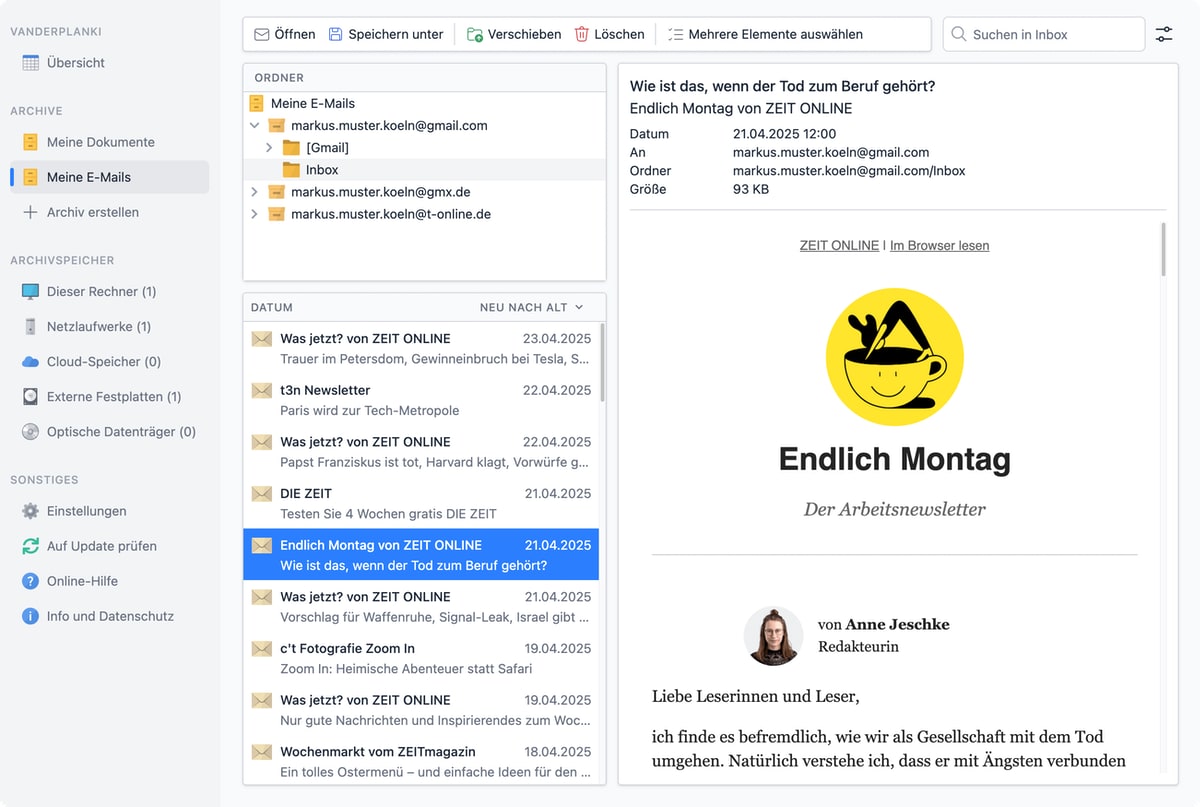The height and width of the screenshot is (807, 1200).
Task: Click Mehrere Elemente auswählen button
Action: 765,34
